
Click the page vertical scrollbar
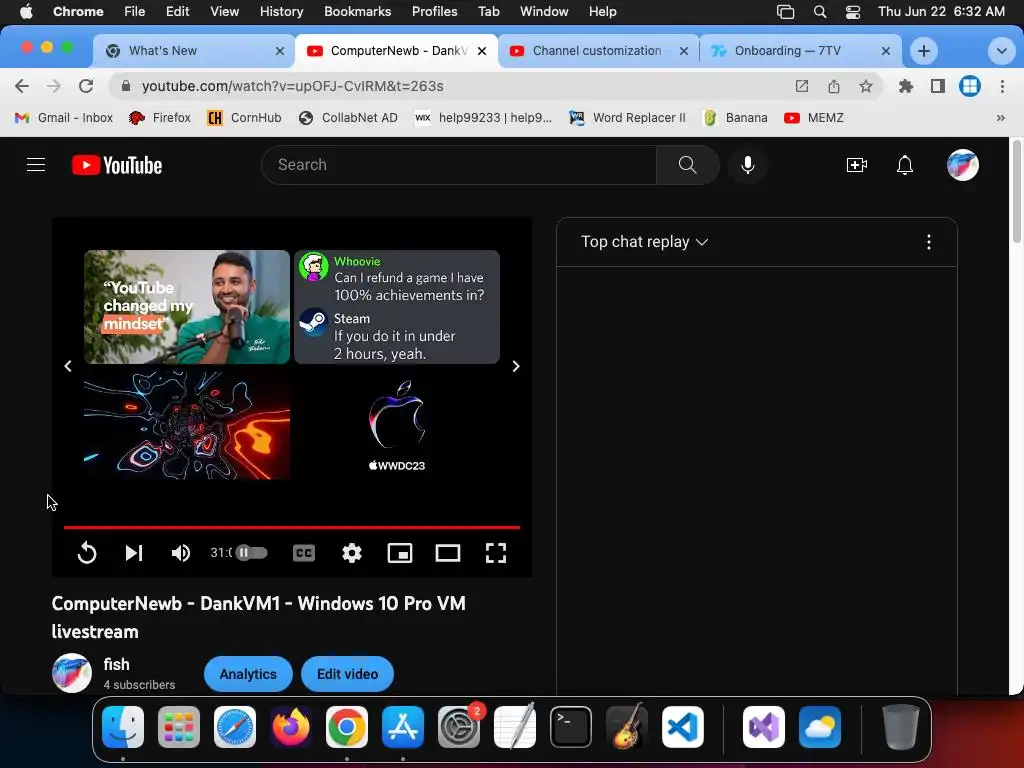[1016, 193]
